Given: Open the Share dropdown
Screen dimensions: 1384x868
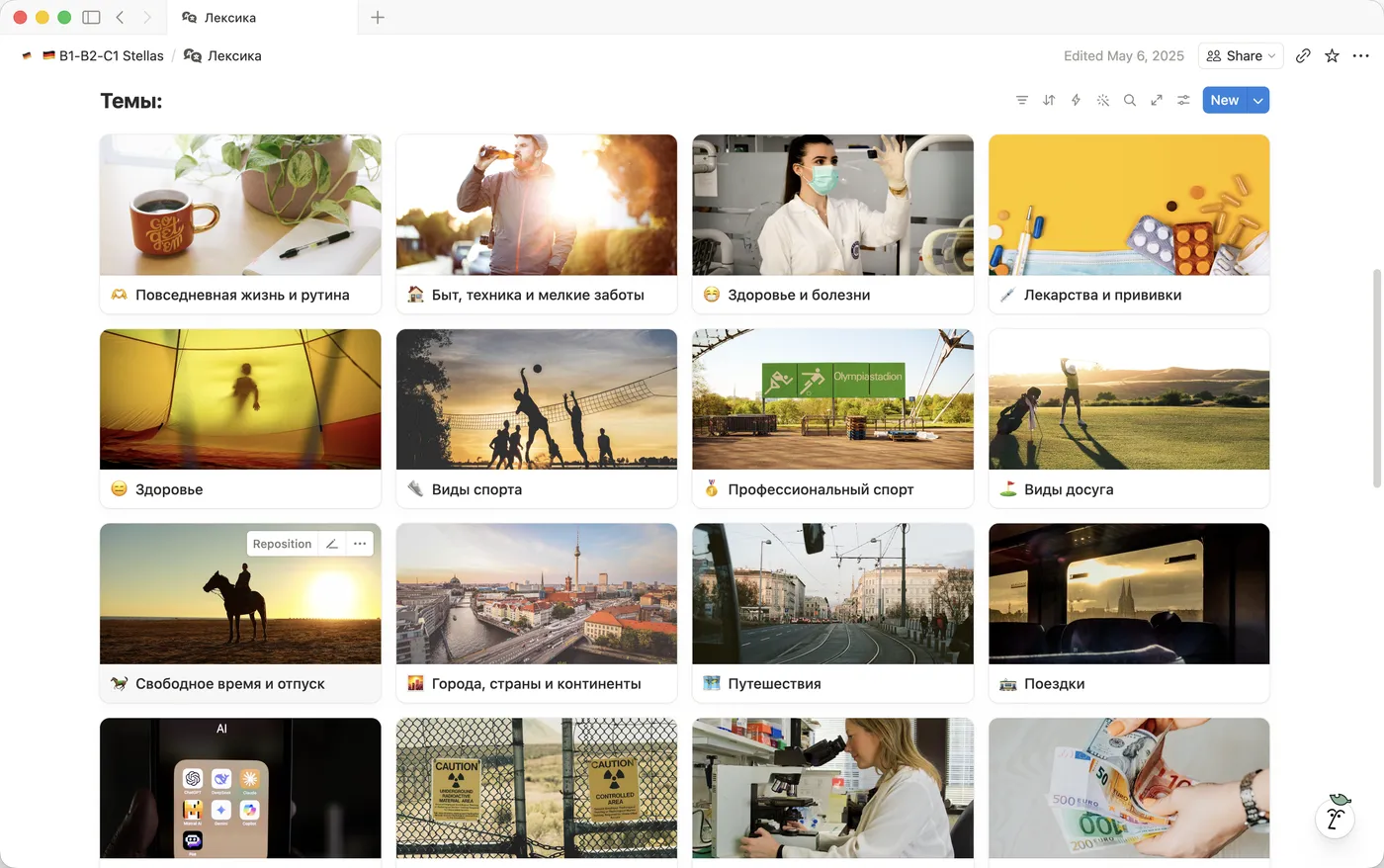Looking at the screenshot, I should point(1241,56).
